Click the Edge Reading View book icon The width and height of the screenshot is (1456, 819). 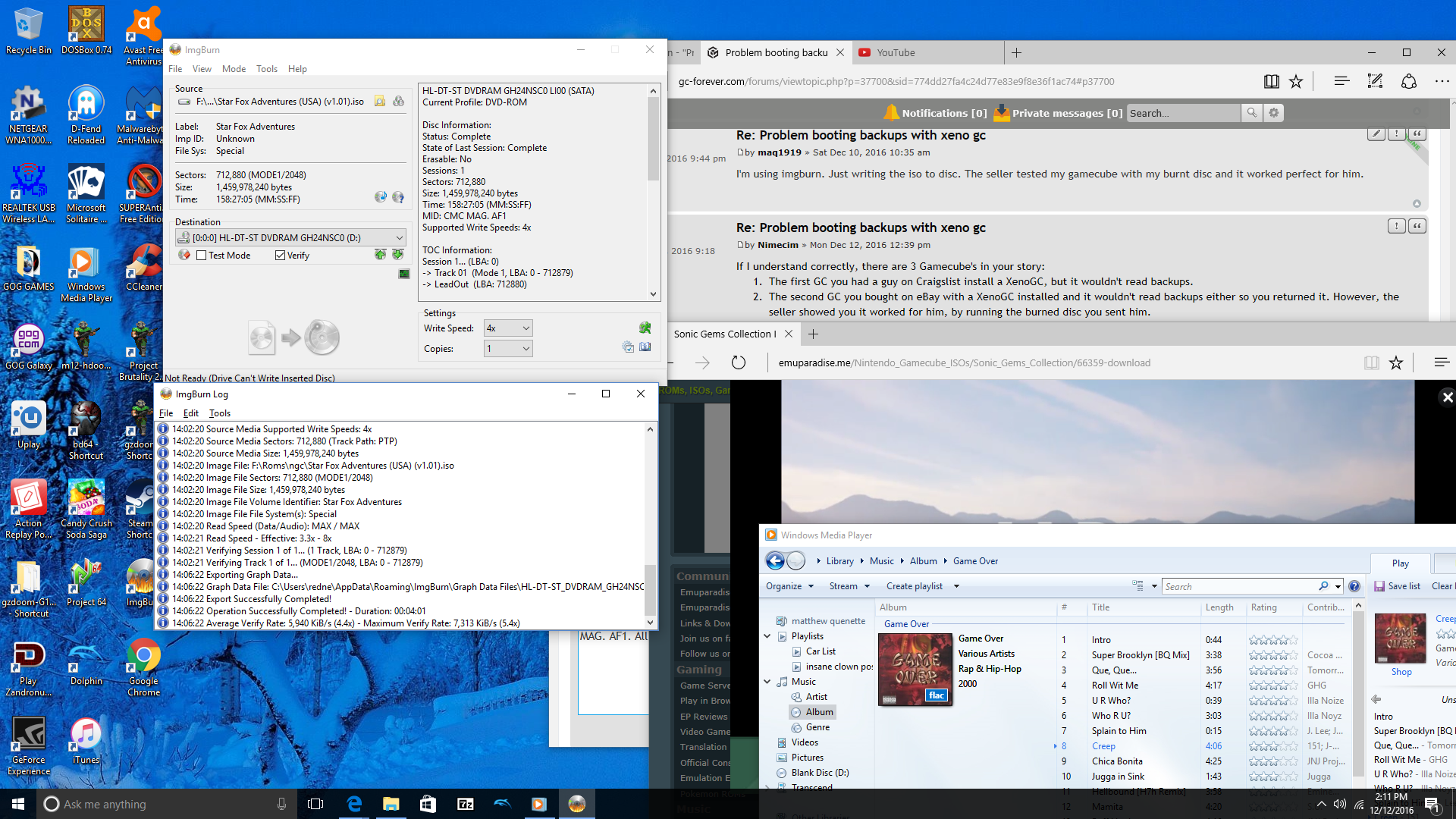[x=1272, y=82]
